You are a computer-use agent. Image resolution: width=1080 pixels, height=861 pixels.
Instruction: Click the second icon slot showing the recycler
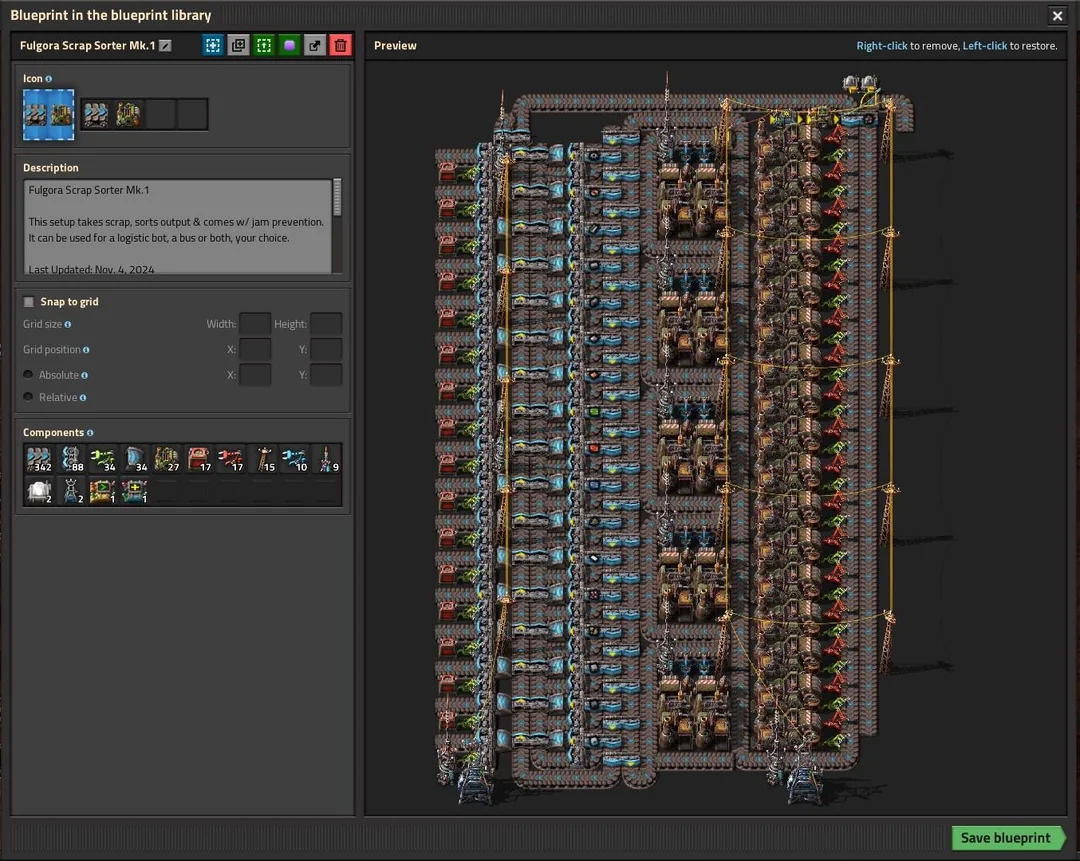pyautogui.click(x=128, y=114)
